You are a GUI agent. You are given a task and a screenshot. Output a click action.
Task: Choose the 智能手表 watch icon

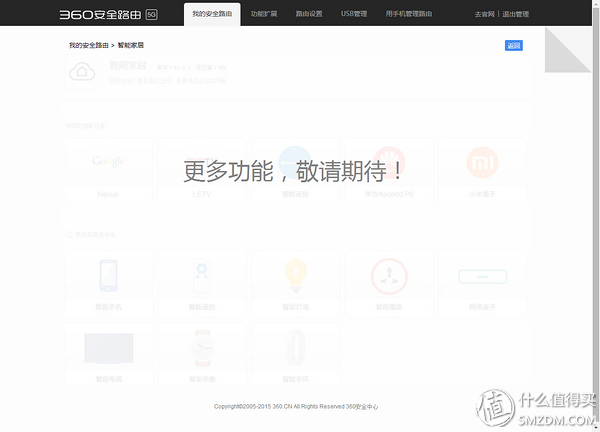tap(202, 348)
